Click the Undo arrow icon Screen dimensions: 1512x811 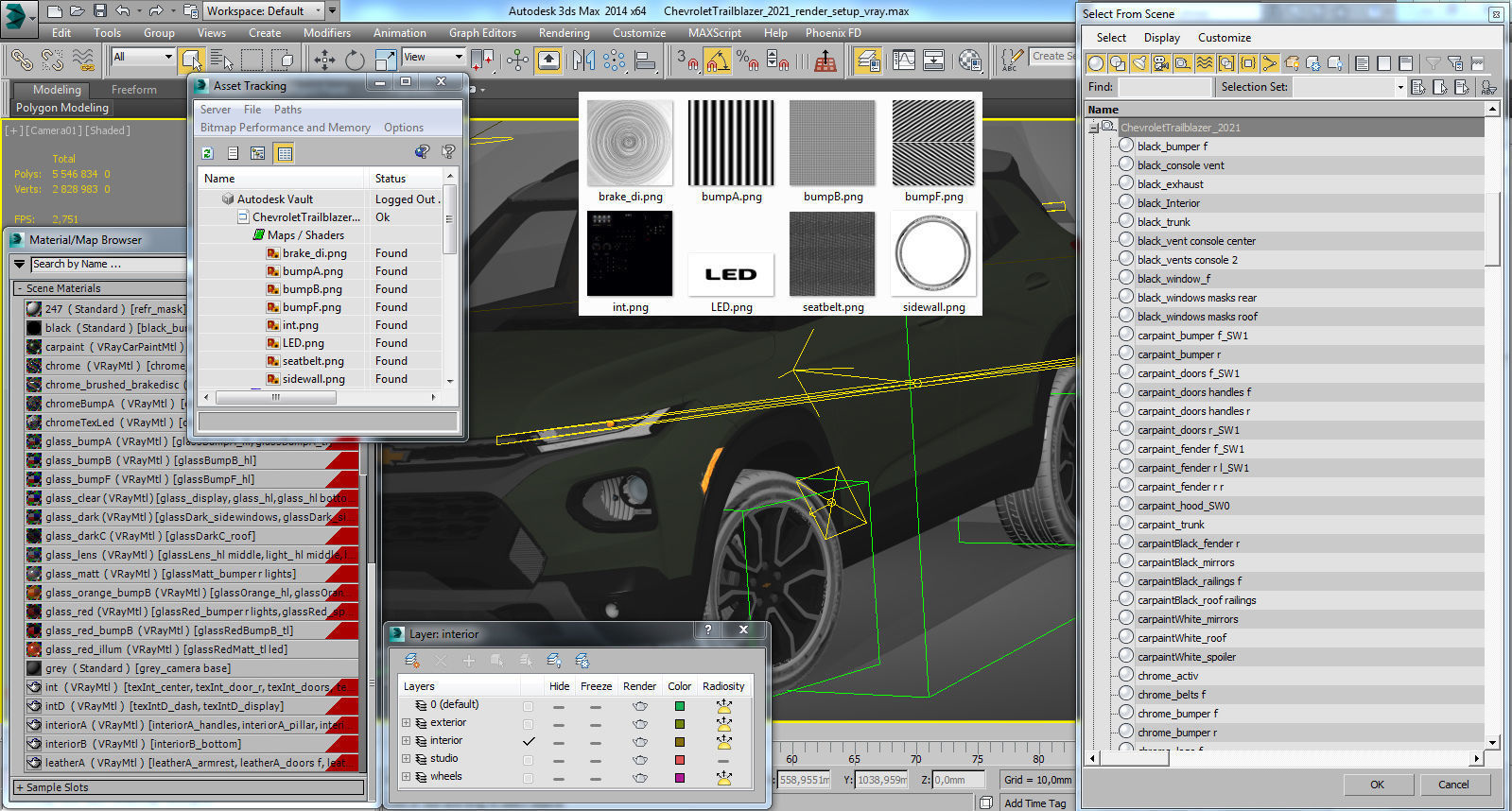point(123,11)
